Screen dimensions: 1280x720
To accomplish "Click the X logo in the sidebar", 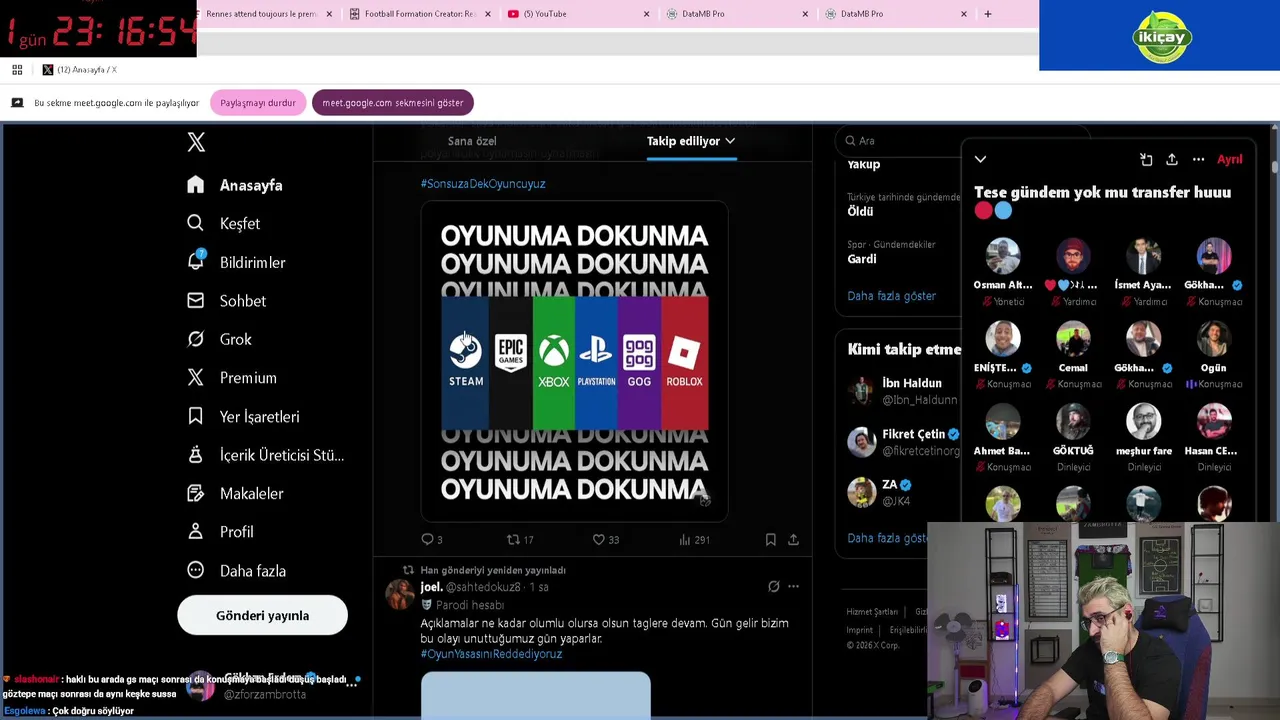I will [x=196, y=142].
